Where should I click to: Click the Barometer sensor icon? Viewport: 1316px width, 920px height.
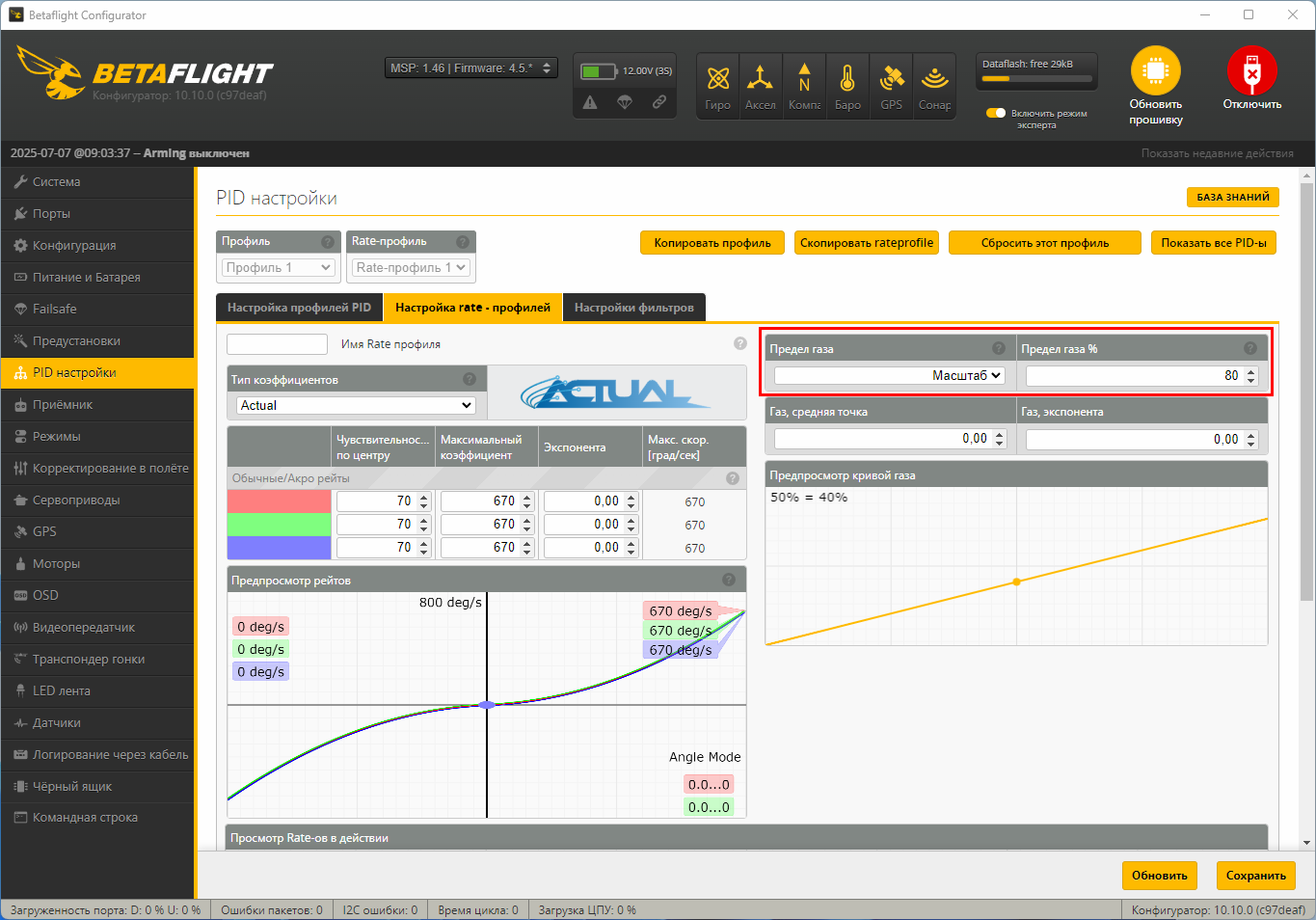point(847,78)
